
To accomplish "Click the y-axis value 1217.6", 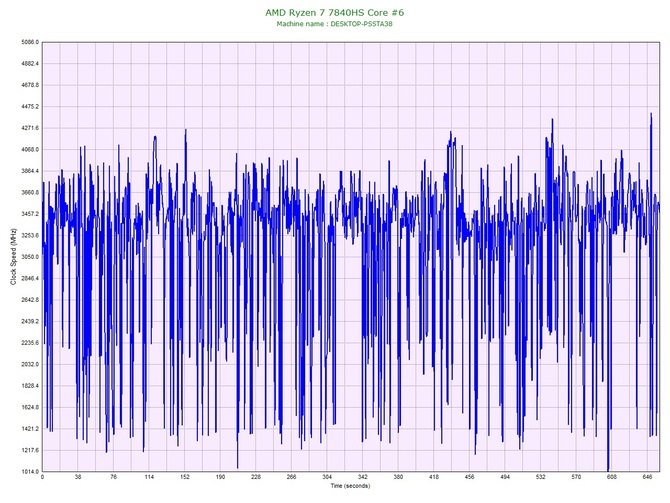I will coord(30,450).
